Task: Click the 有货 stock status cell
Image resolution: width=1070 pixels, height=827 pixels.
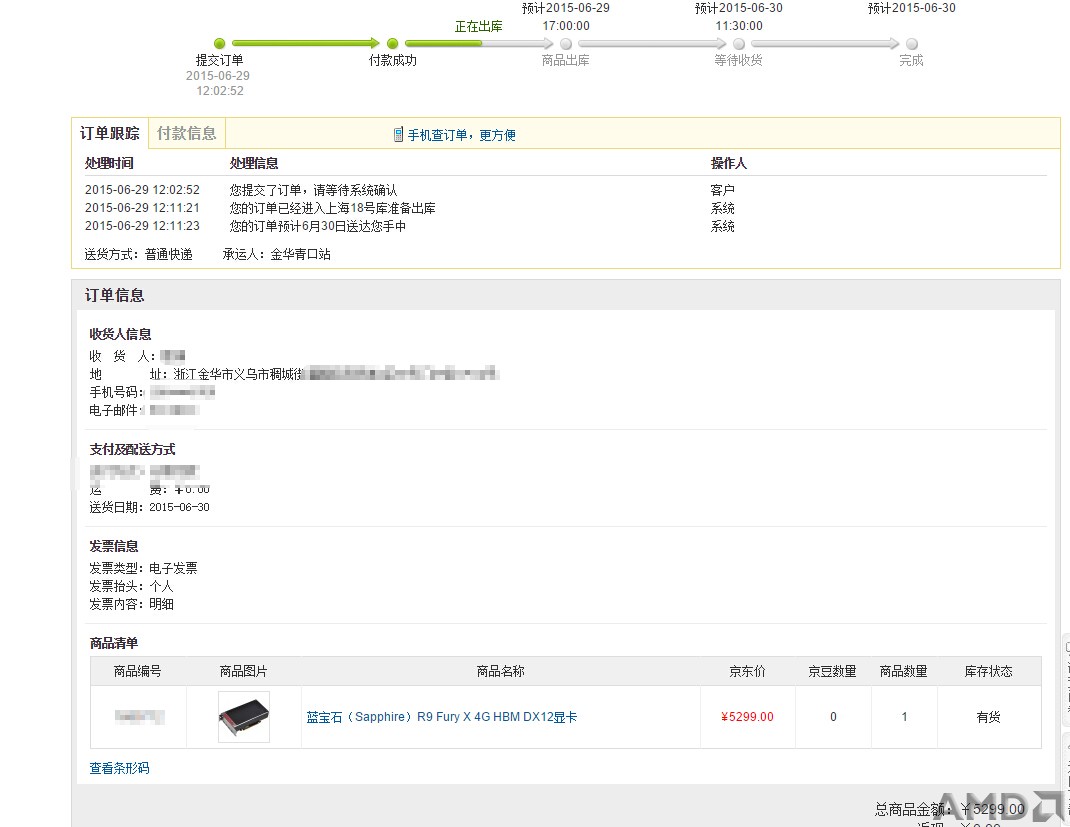Action: point(989,717)
